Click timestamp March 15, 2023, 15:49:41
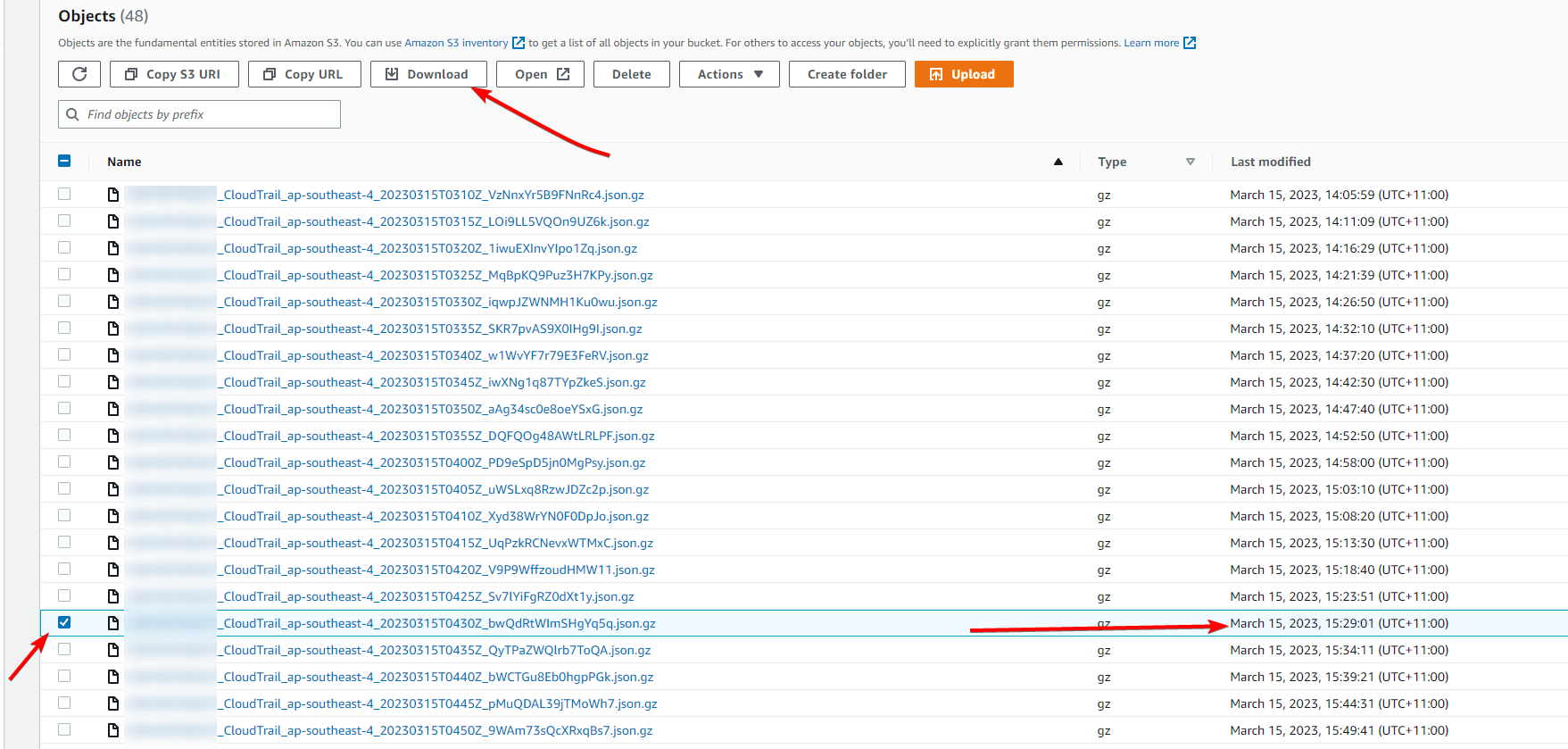The height and width of the screenshot is (749, 1568). pyautogui.click(x=1340, y=730)
